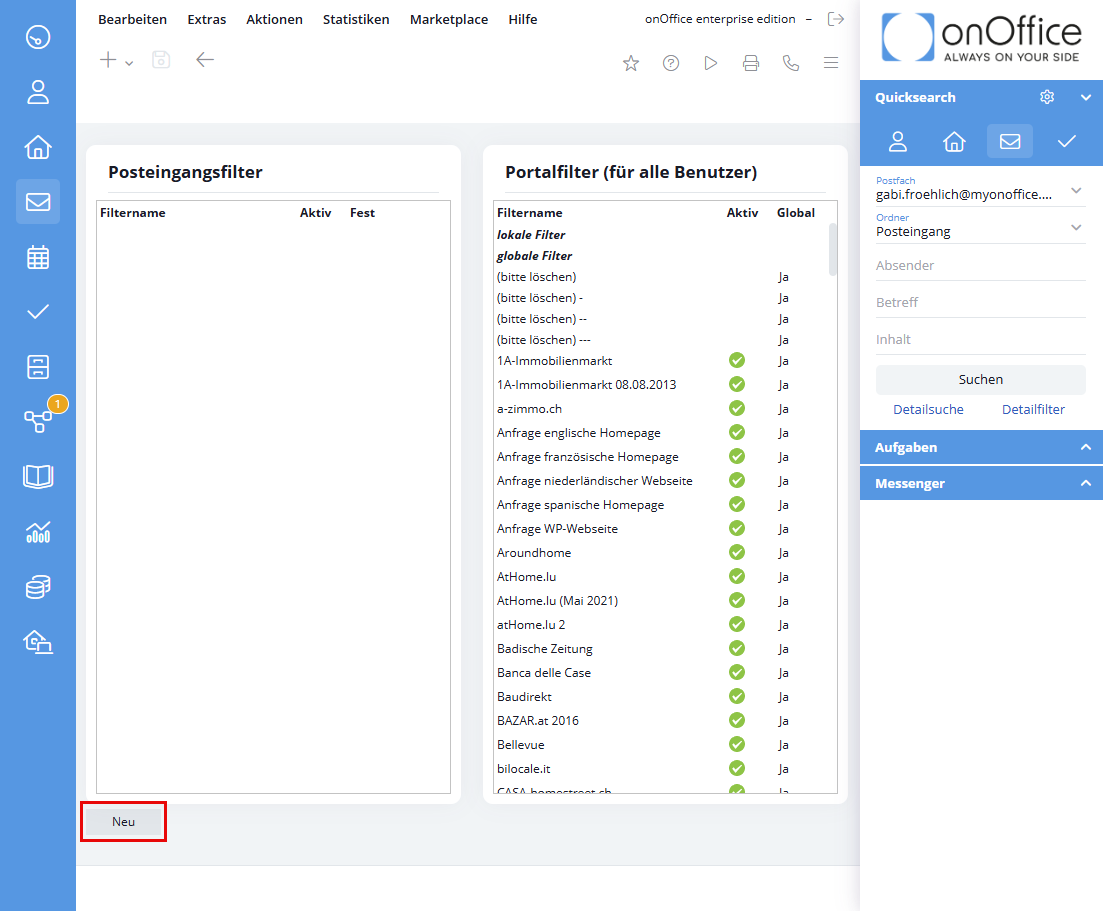Image resolution: width=1103 pixels, height=911 pixels.
Task: Open Quicksearch settings gear
Action: tap(1047, 97)
